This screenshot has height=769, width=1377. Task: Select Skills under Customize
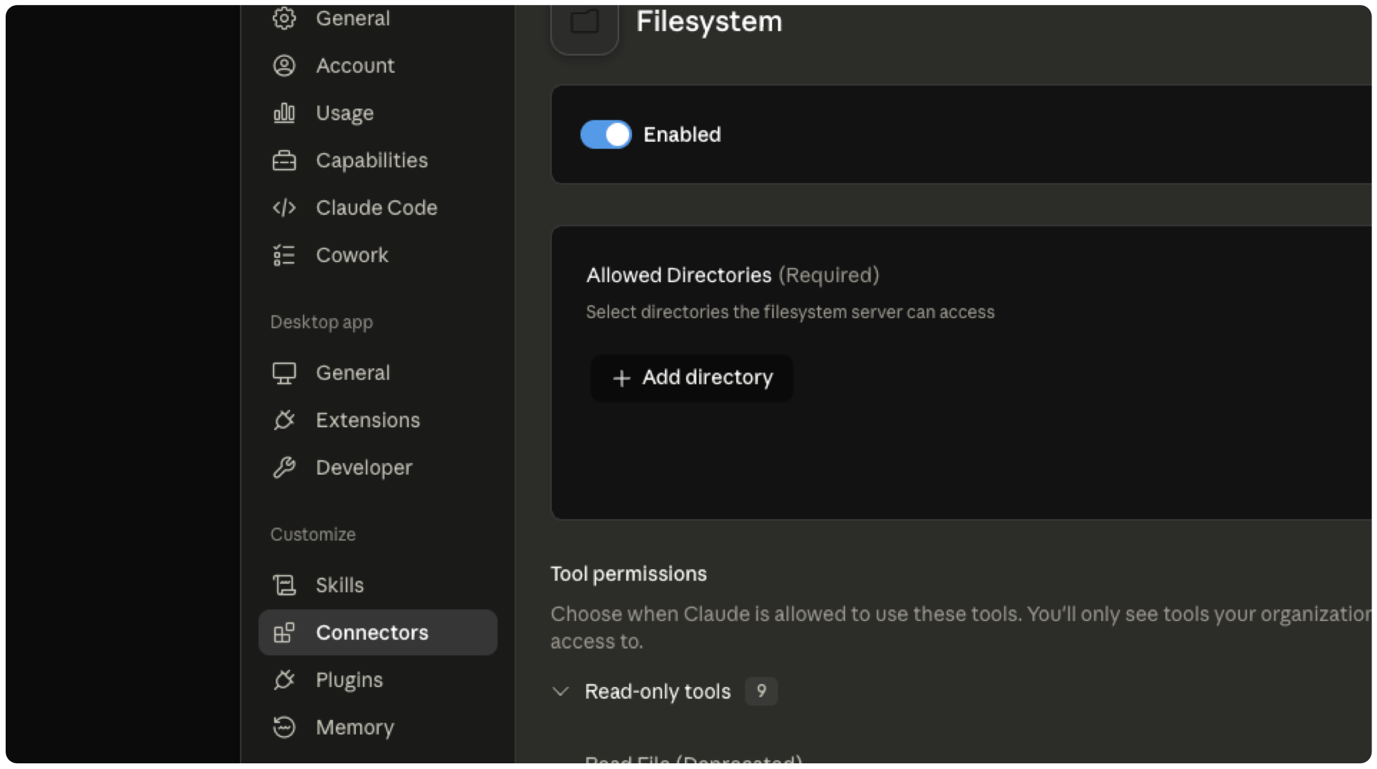pyautogui.click(x=378, y=586)
